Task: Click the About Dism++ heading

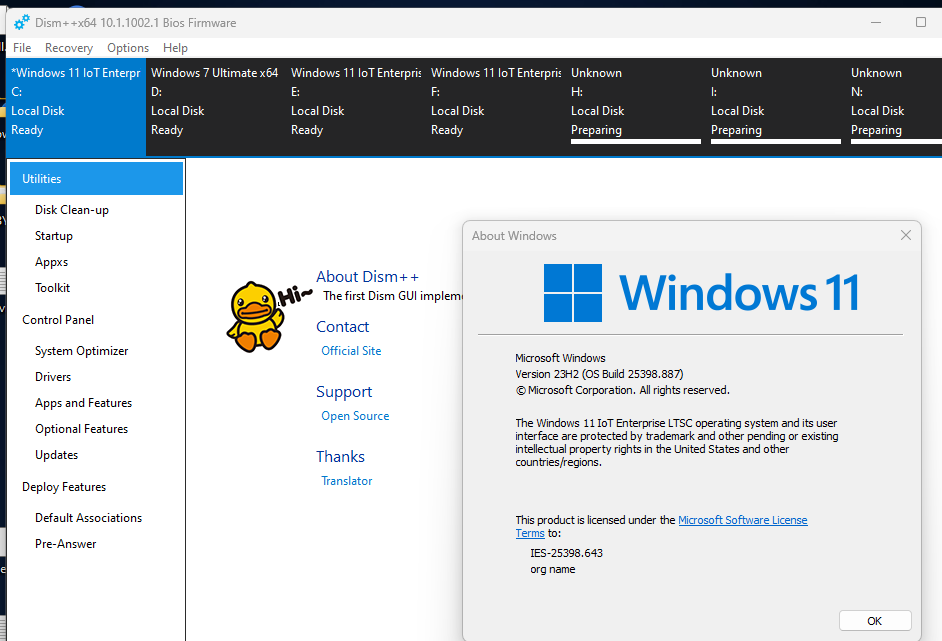Action: click(x=367, y=276)
